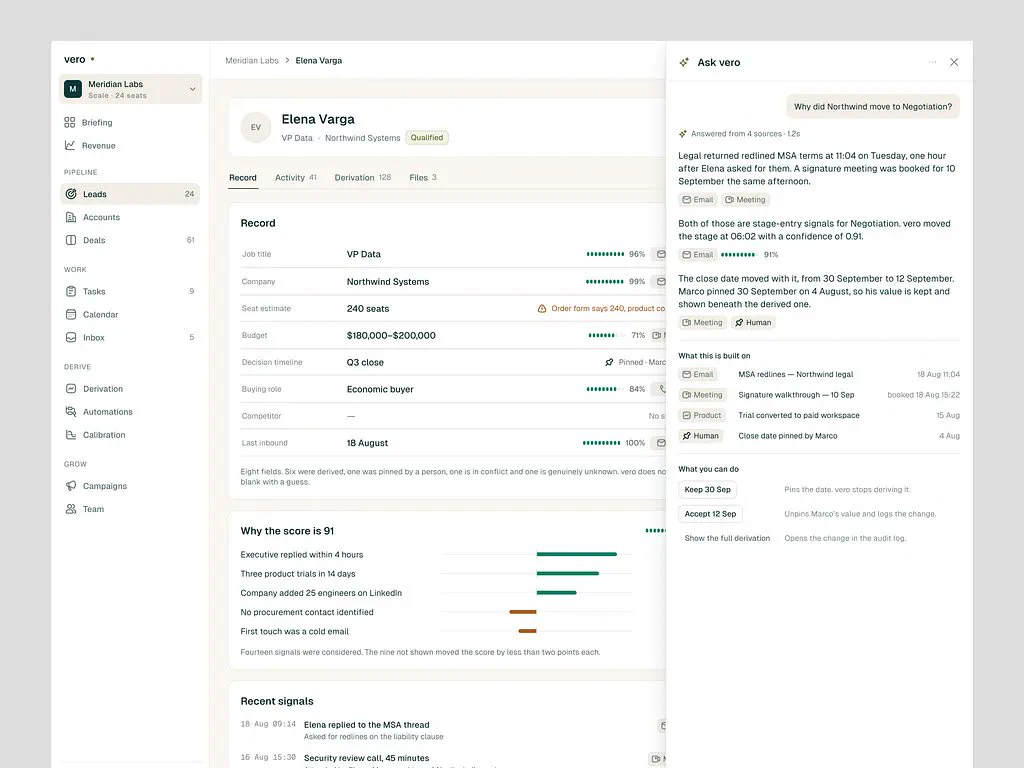Click the Revenue chart icon
Image resolution: width=1024 pixels, height=768 pixels.
(x=70, y=146)
